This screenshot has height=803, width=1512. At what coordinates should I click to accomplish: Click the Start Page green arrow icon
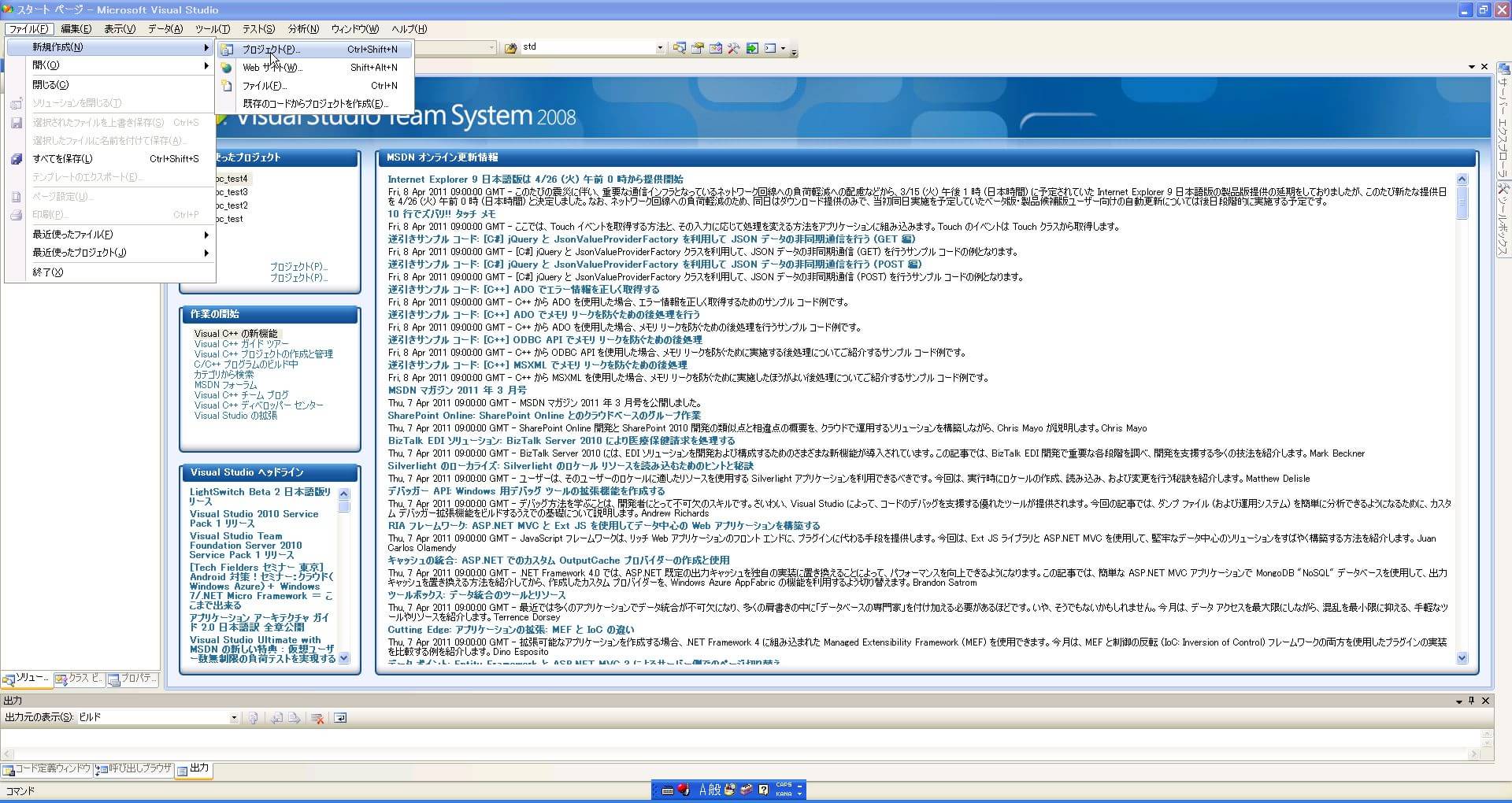tap(752, 48)
